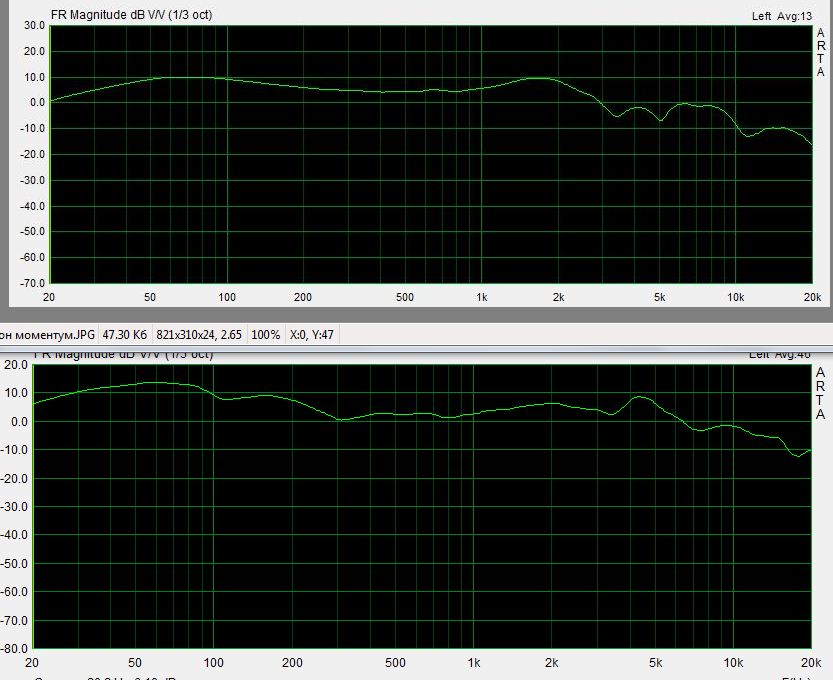This screenshot has width=833, height=680.
Task: Click the 20 Hz label under the top graph
Action: click(x=49, y=297)
